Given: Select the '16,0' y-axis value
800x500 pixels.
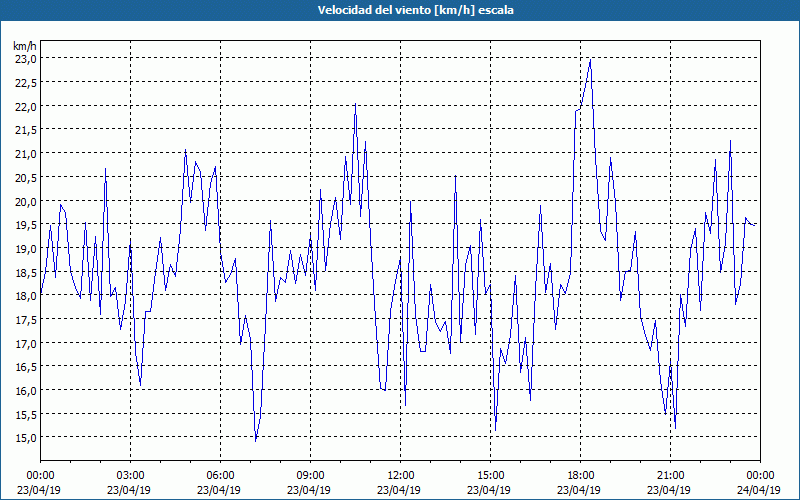Looking at the screenshot, I should 26,390.
